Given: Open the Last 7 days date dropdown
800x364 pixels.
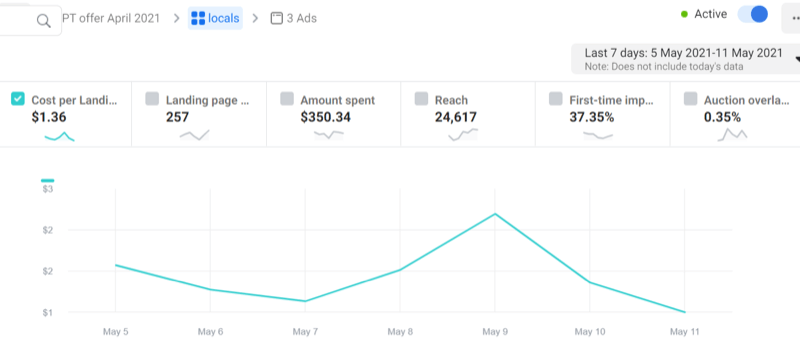Looking at the screenshot, I should pos(685,59).
